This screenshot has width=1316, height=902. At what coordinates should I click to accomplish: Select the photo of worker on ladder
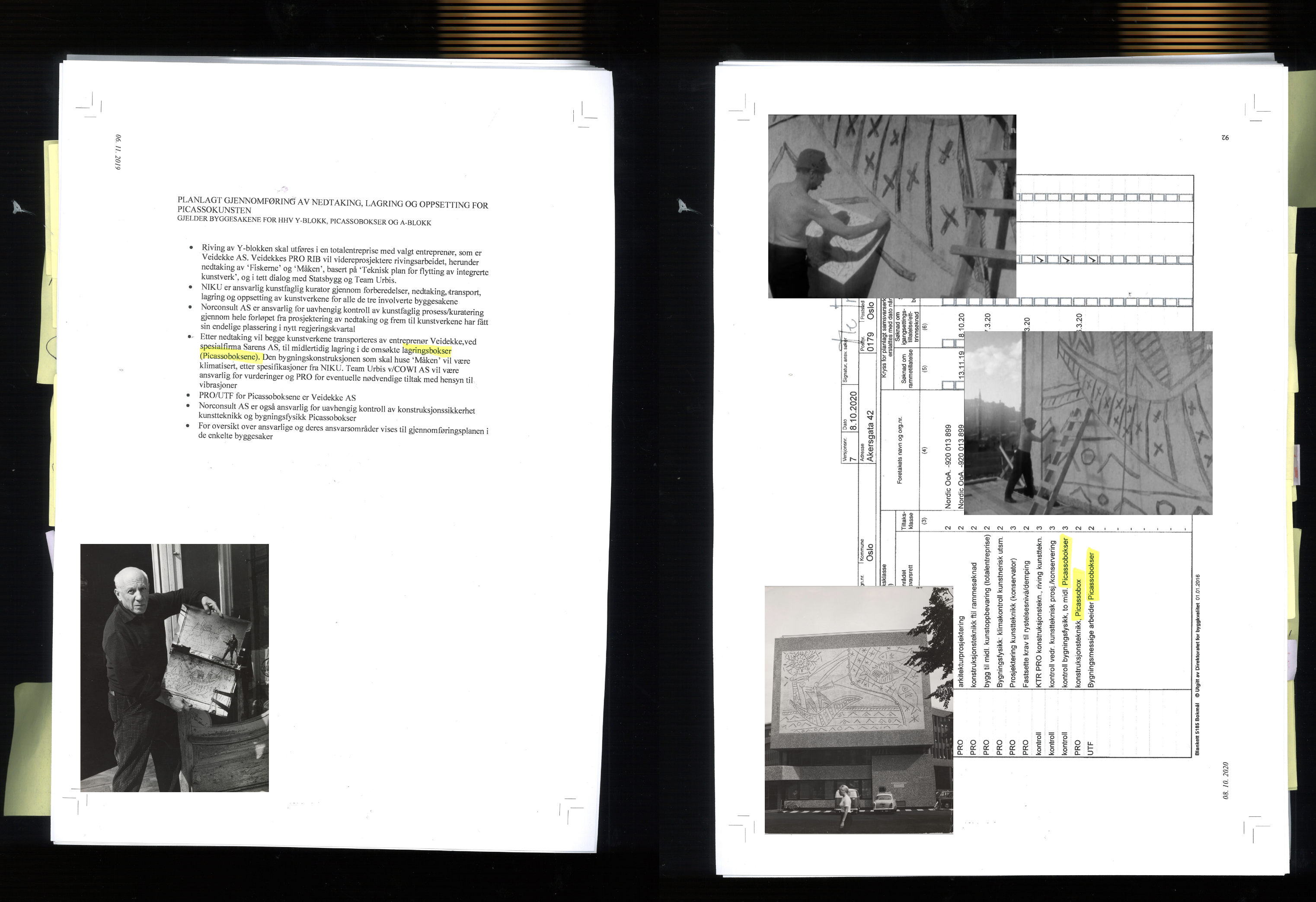pos(1087,423)
